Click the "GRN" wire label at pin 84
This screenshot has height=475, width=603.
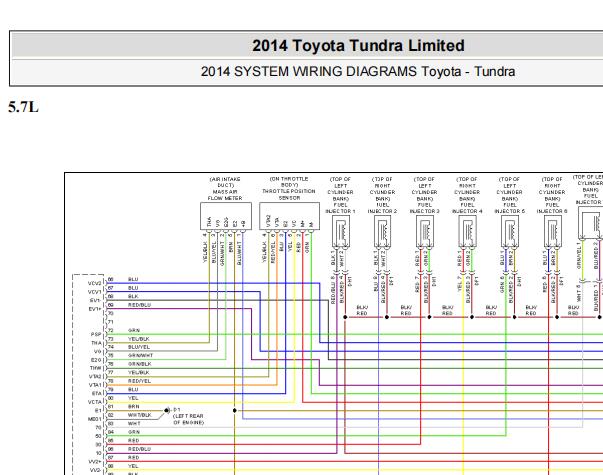133,432
